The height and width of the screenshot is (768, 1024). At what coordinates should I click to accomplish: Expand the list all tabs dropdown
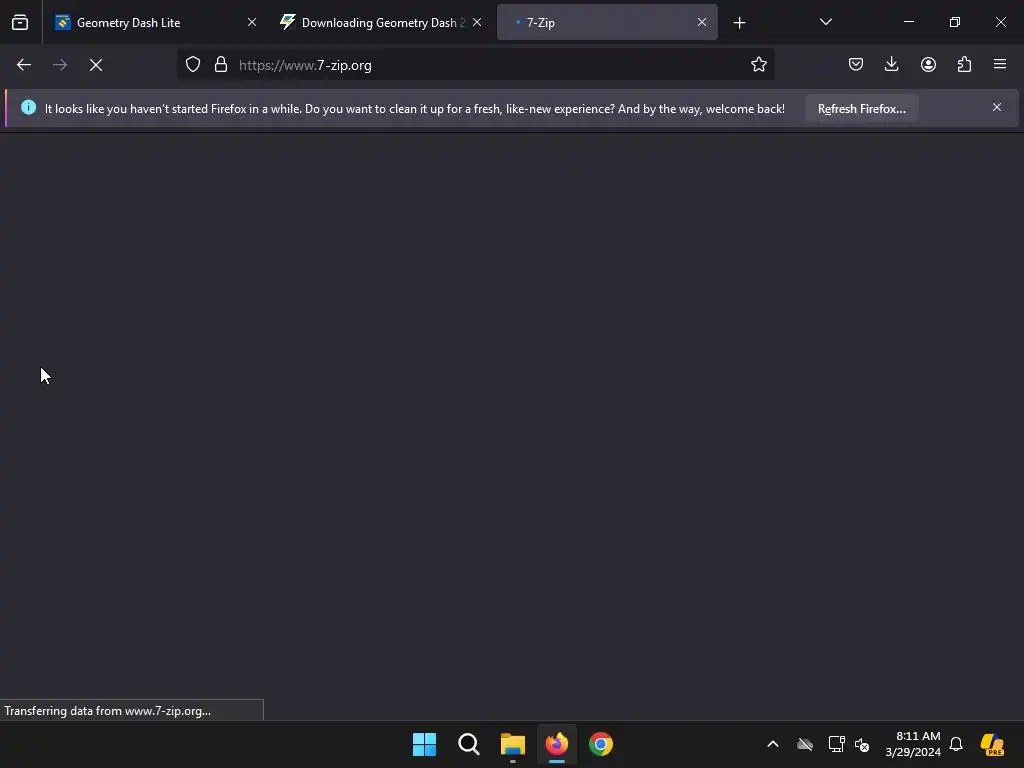825,22
